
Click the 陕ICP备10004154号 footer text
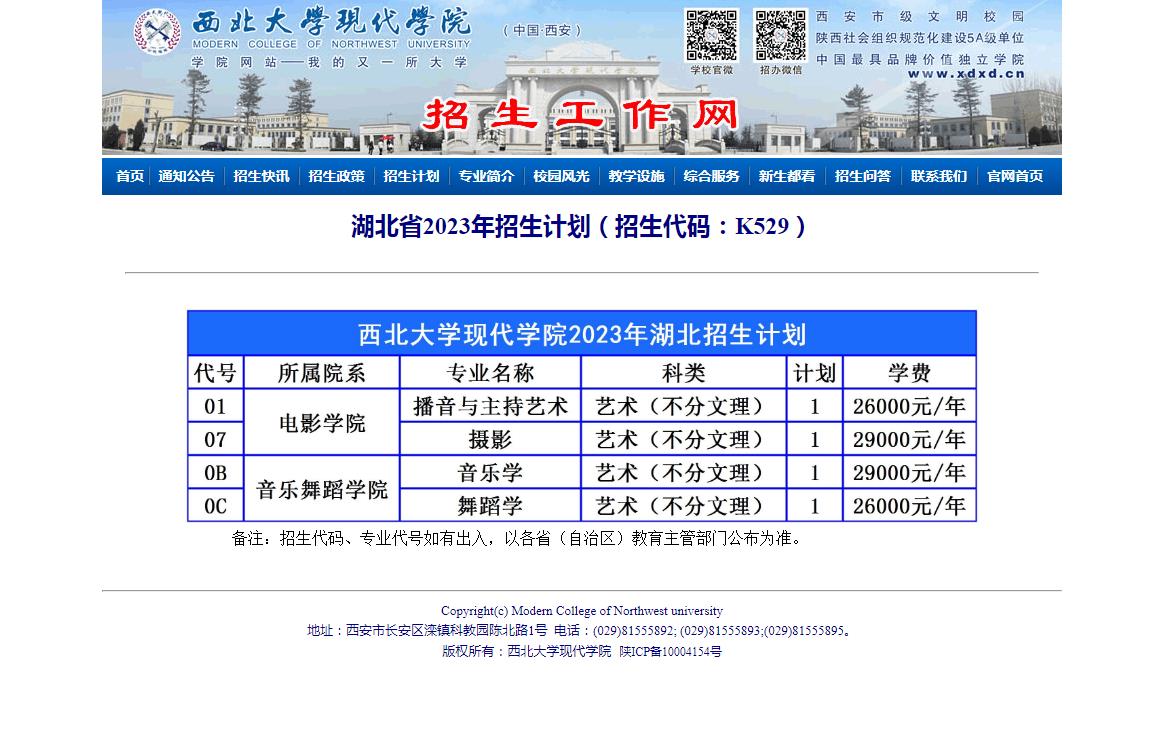(x=670, y=651)
